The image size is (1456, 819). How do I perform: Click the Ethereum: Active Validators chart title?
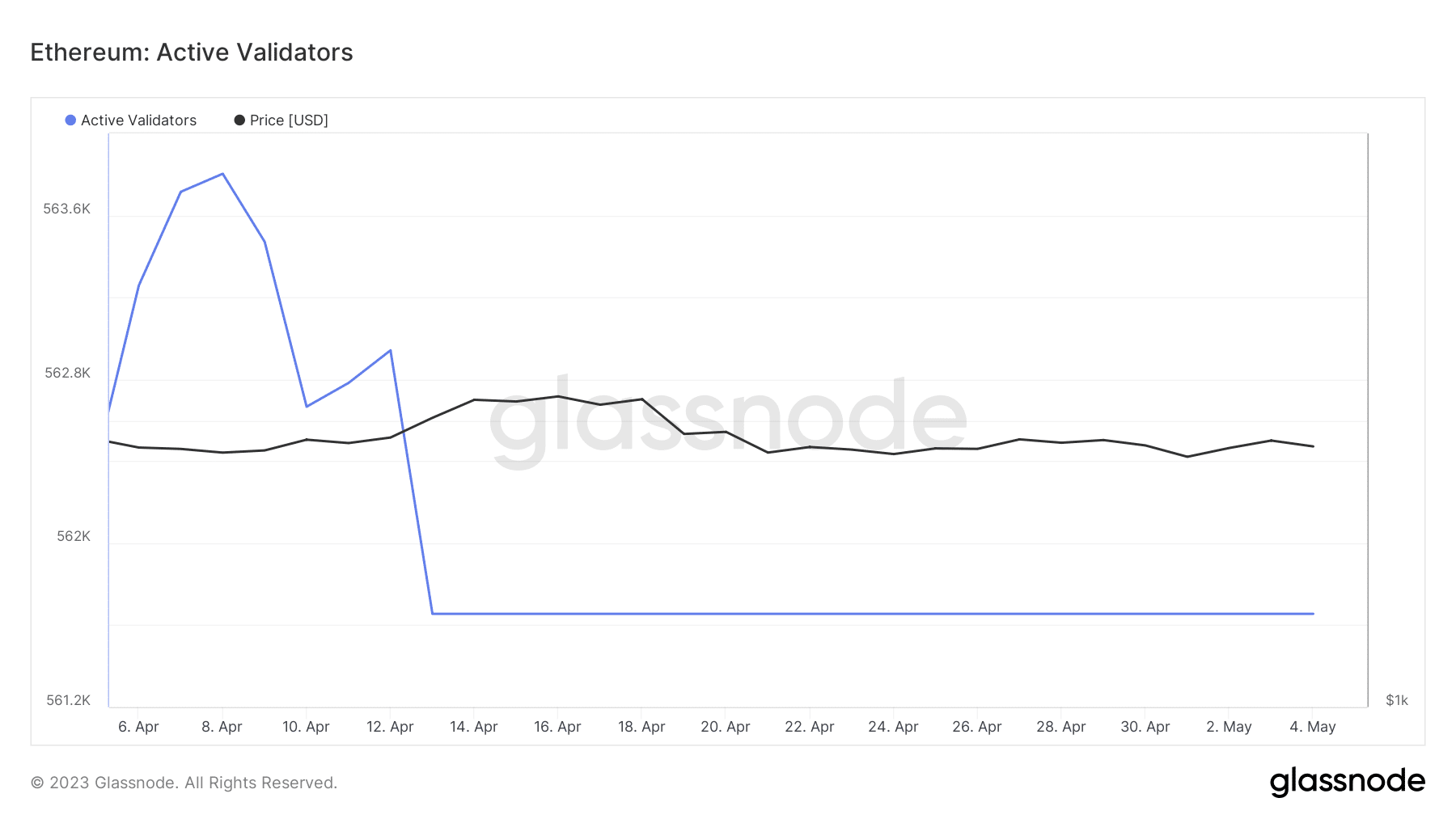[x=192, y=53]
